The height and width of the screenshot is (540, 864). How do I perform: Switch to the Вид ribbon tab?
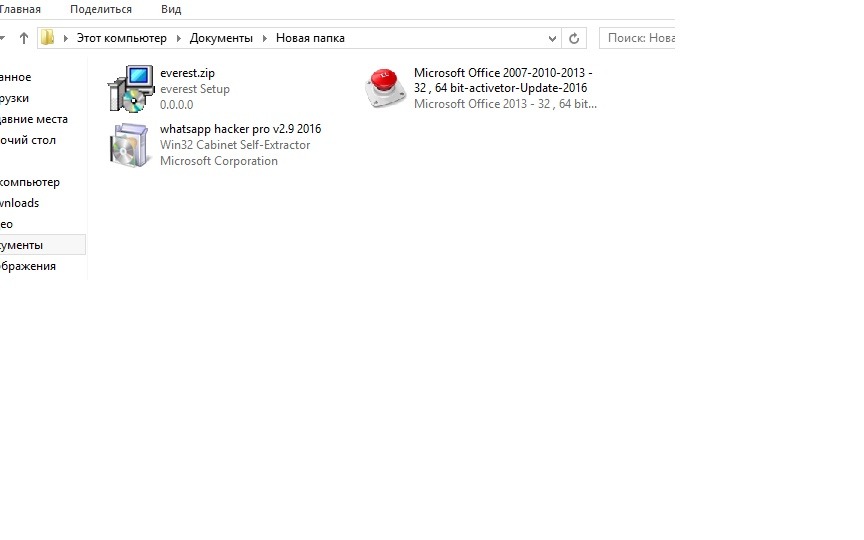[x=171, y=9]
